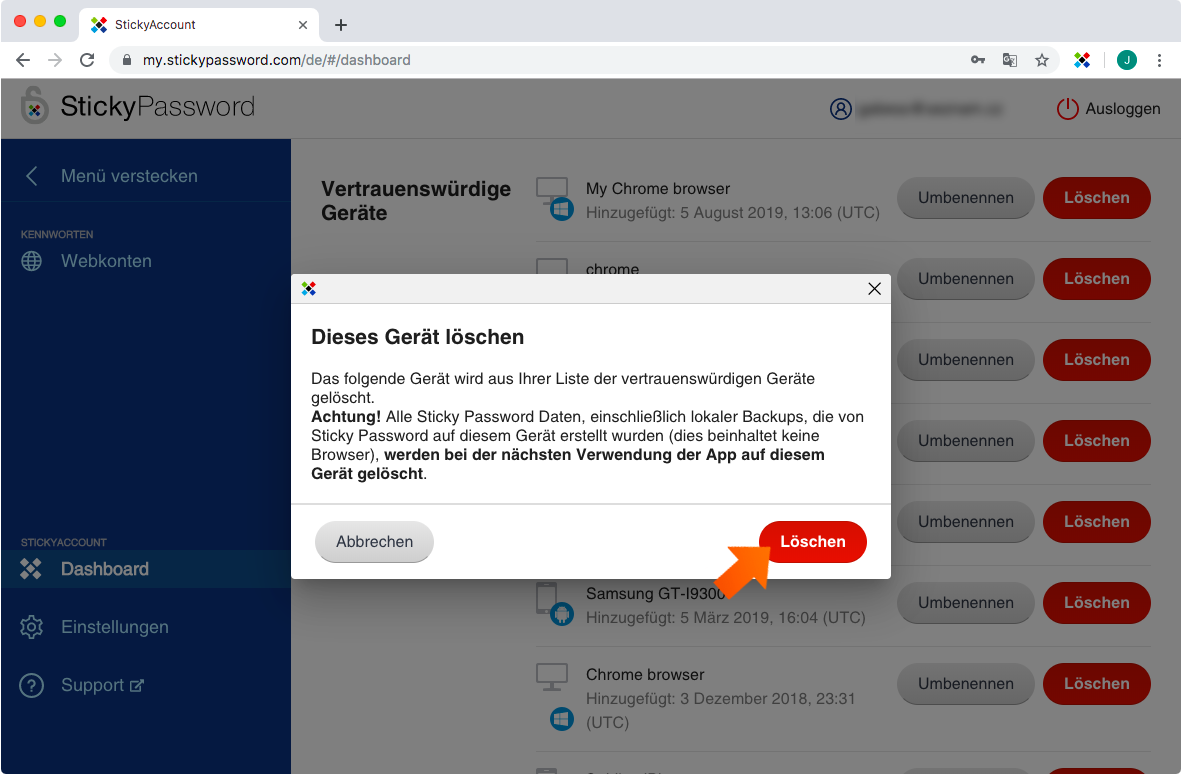
Task: Click the user account avatar icon
Action: pyautogui.click(x=841, y=109)
